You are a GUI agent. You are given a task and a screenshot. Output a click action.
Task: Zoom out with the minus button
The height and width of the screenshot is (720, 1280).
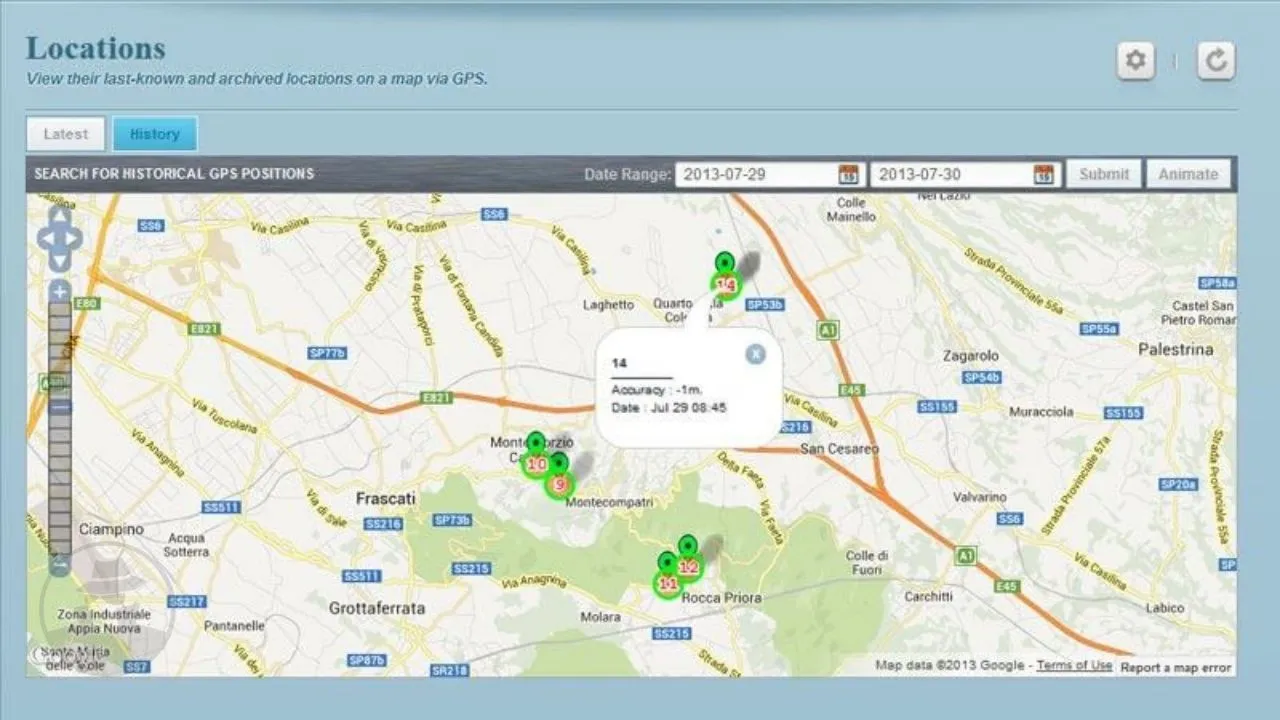pyautogui.click(x=60, y=565)
